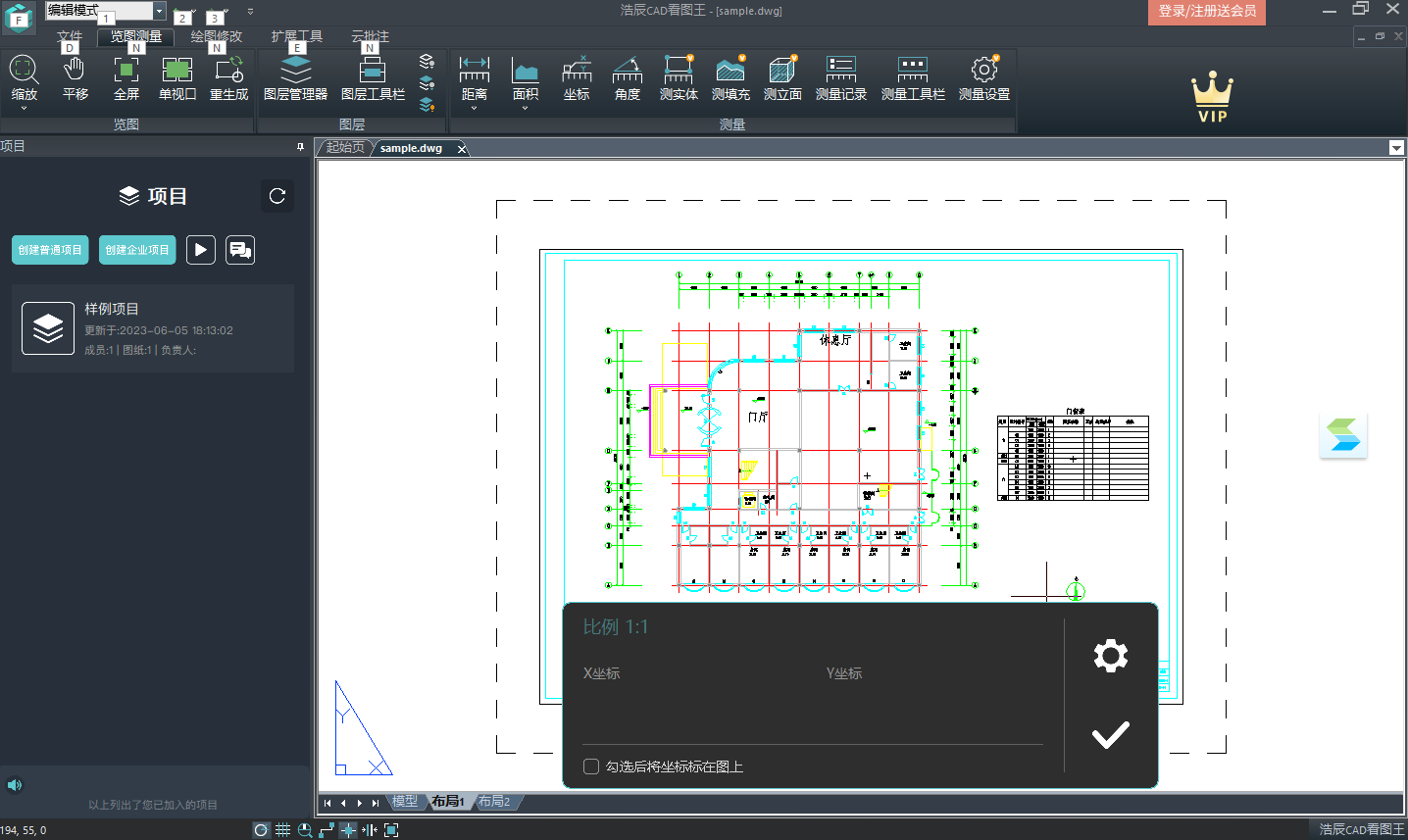Click the VIP crown icon
Viewport: 1408px width, 840px height.
pos(1213,97)
